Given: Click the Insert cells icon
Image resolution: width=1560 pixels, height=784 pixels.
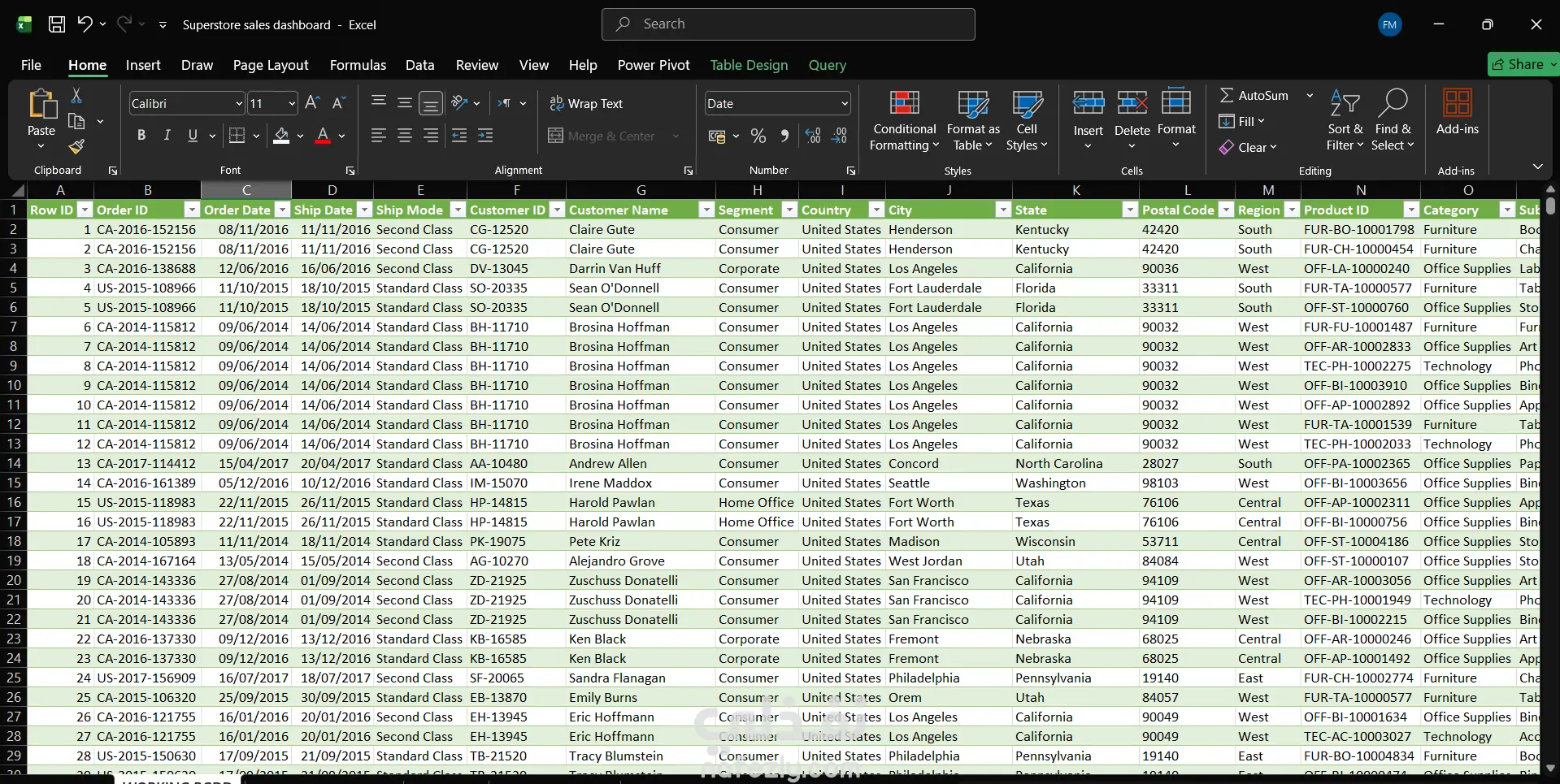Looking at the screenshot, I should coord(1089,103).
